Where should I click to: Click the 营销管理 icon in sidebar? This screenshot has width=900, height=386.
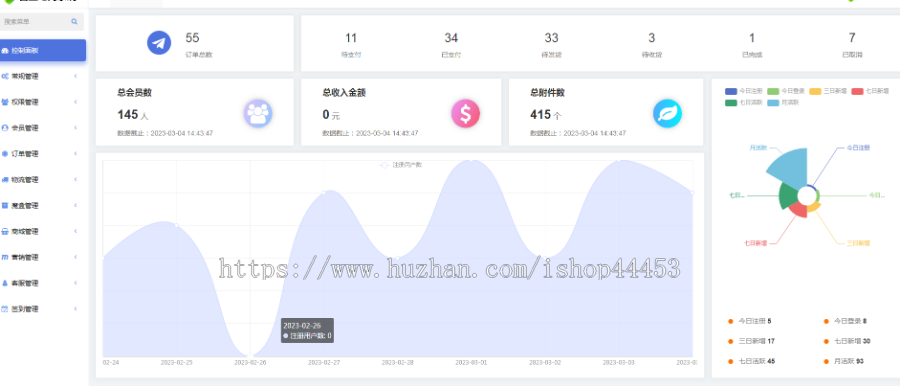click(x=5, y=257)
